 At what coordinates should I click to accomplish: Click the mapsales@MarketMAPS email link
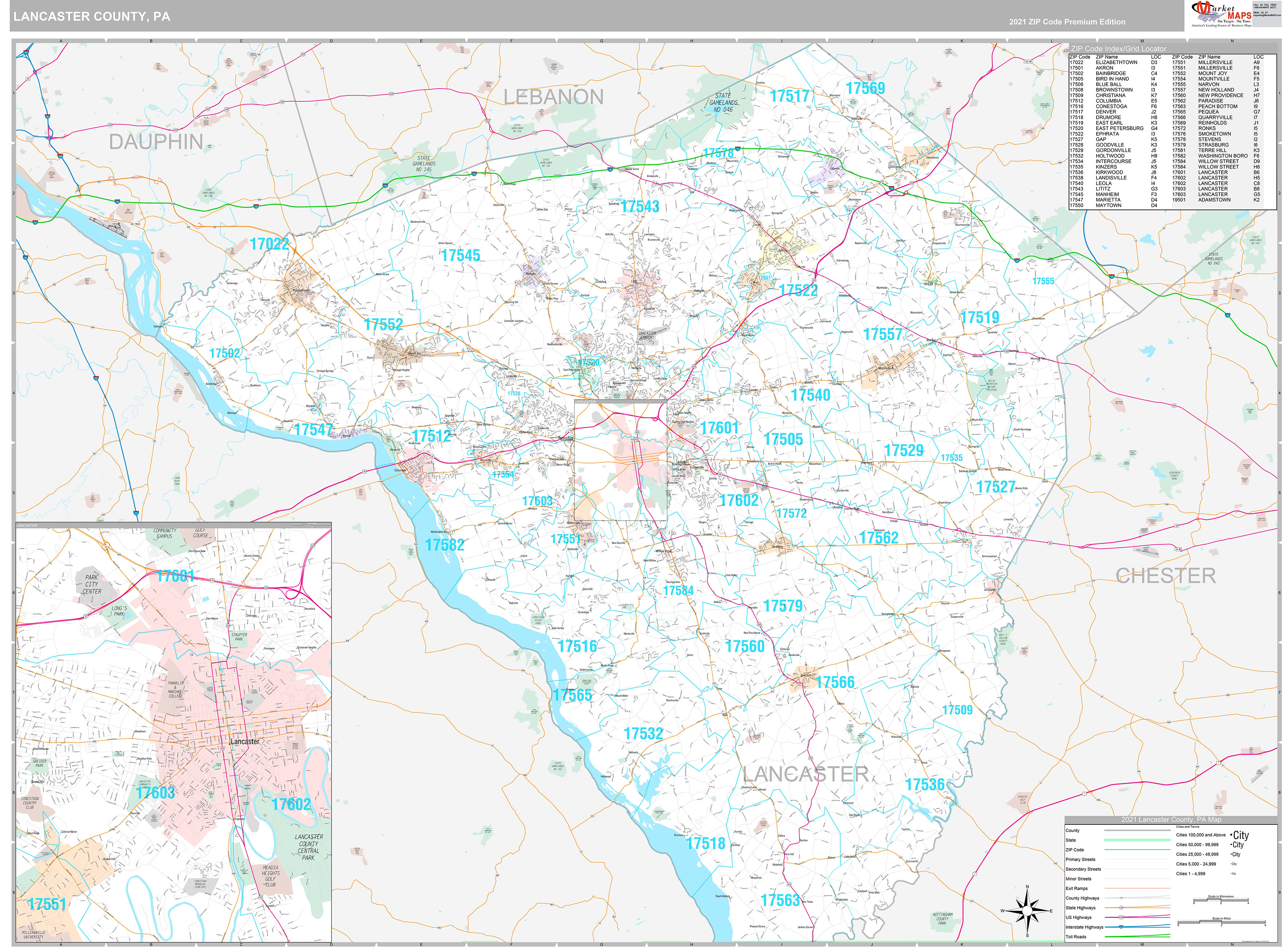point(1264,15)
